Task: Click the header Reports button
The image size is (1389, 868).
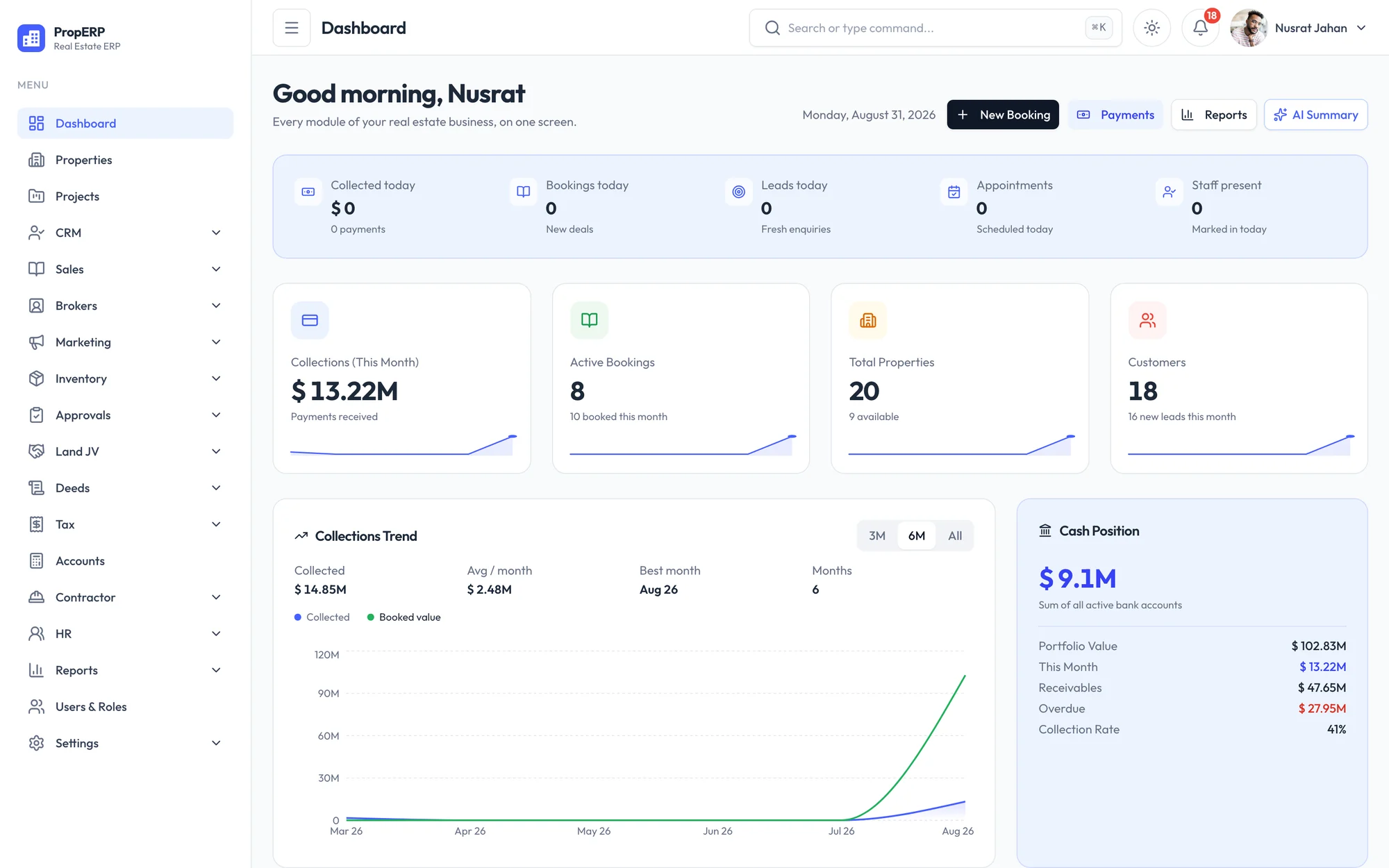Action: (x=1214, y=115)
